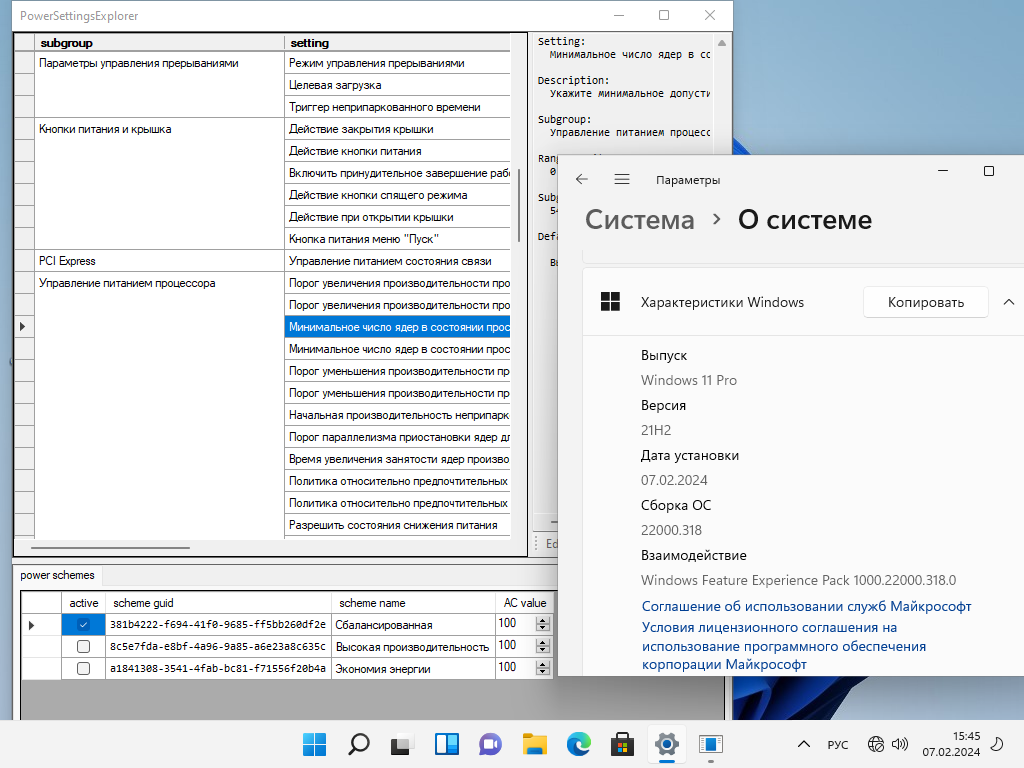Select Действие при открытии крышки
This screenshot has width=1024, height=768.
tap(397, 217)
